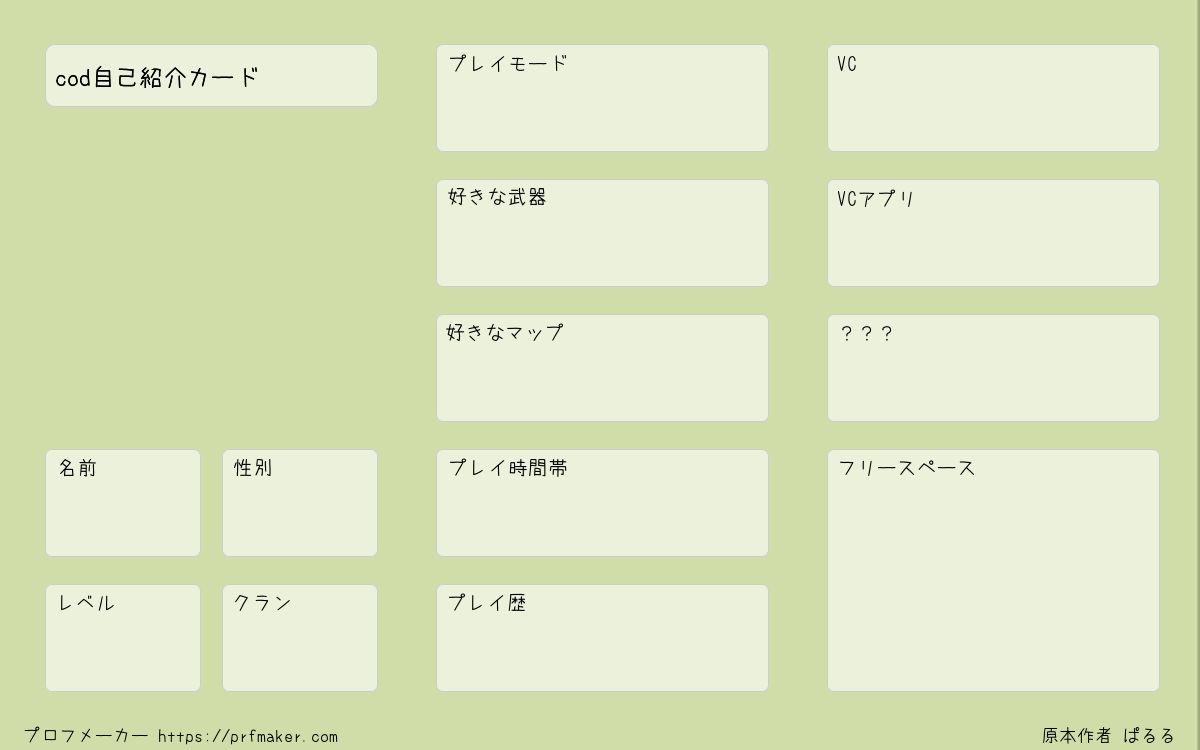The width and height of the screenshot is (1200, 750).
Task: Click the 好きな武器 label text
Action: point(497,197)
